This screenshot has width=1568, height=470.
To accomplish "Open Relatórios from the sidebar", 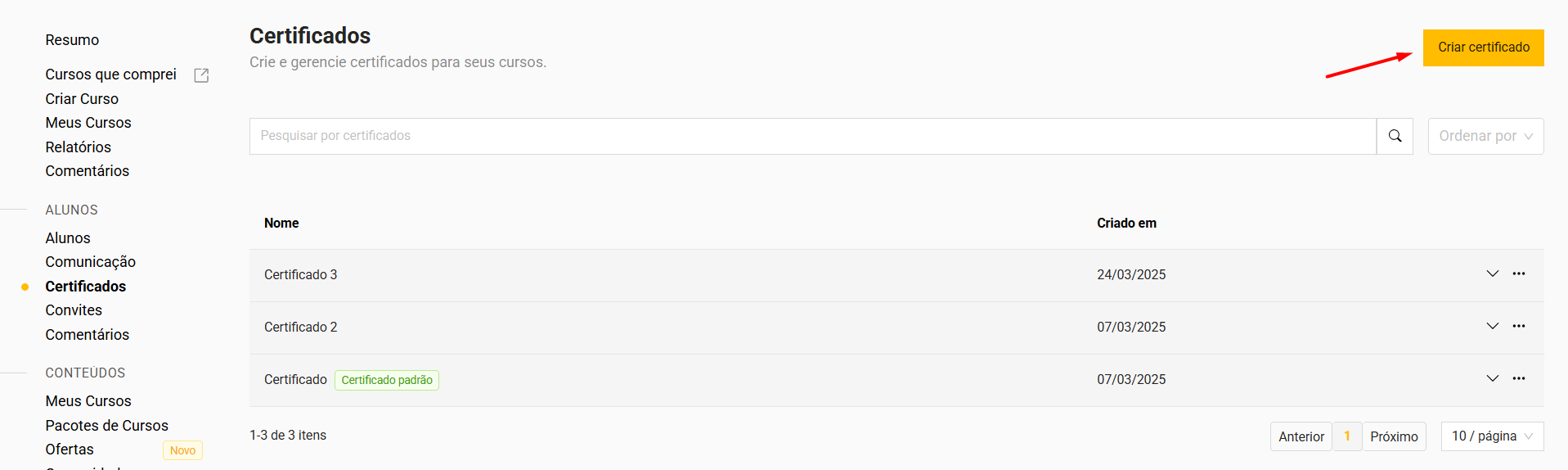I will coord(79,147).
